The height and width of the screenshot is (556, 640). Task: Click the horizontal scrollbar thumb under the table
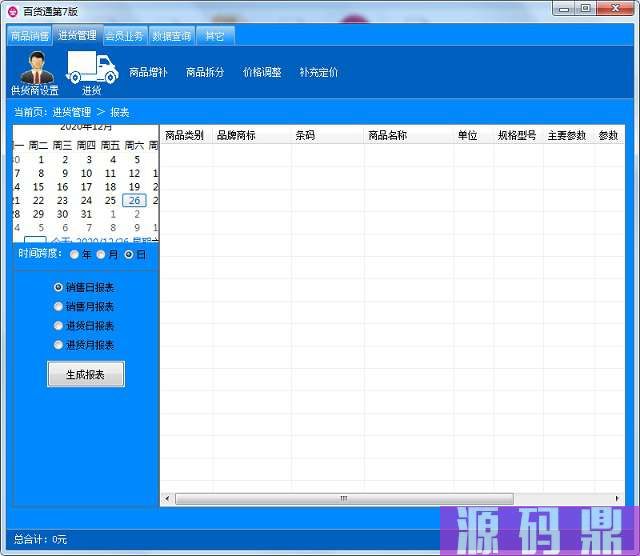[344, 498]
